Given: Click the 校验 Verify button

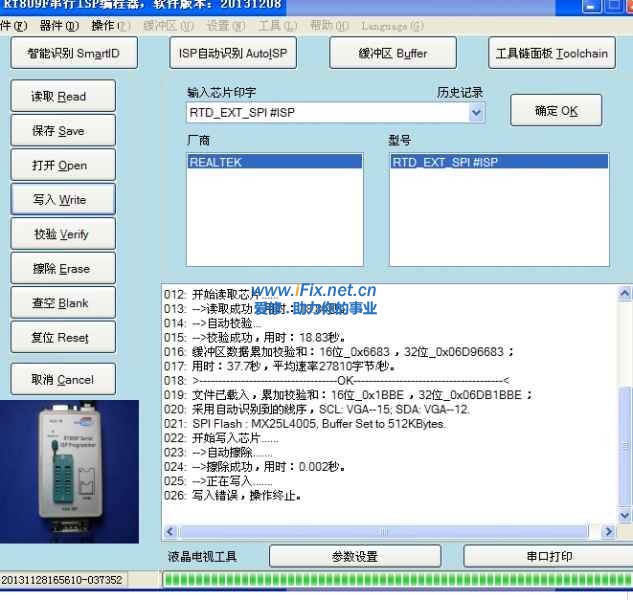Looking at the screenshot, I should 63,234.
